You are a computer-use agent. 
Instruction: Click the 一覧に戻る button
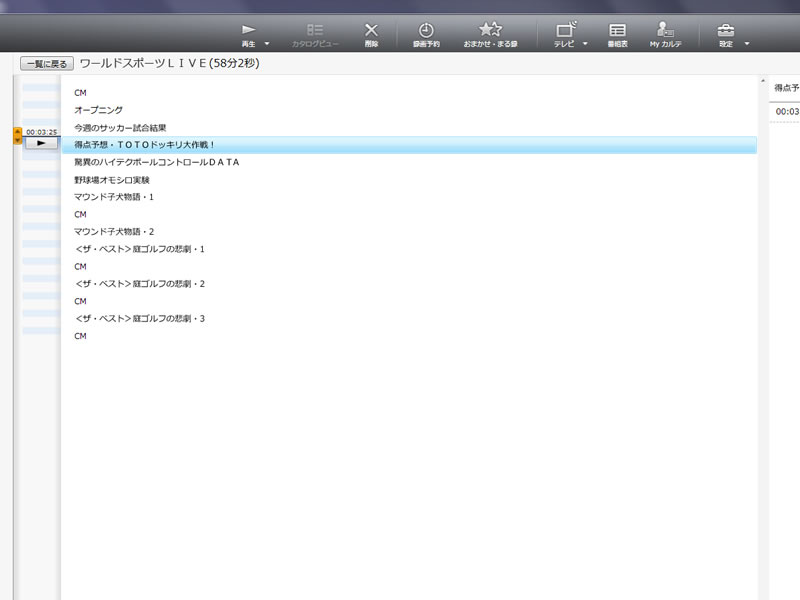pyautogui.click(x=47, y=63)
